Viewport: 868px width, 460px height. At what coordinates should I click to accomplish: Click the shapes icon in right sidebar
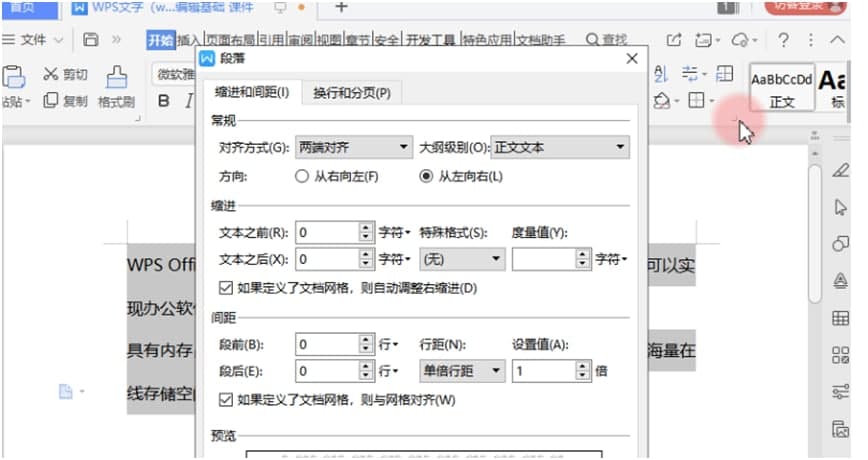click(840, 244)
